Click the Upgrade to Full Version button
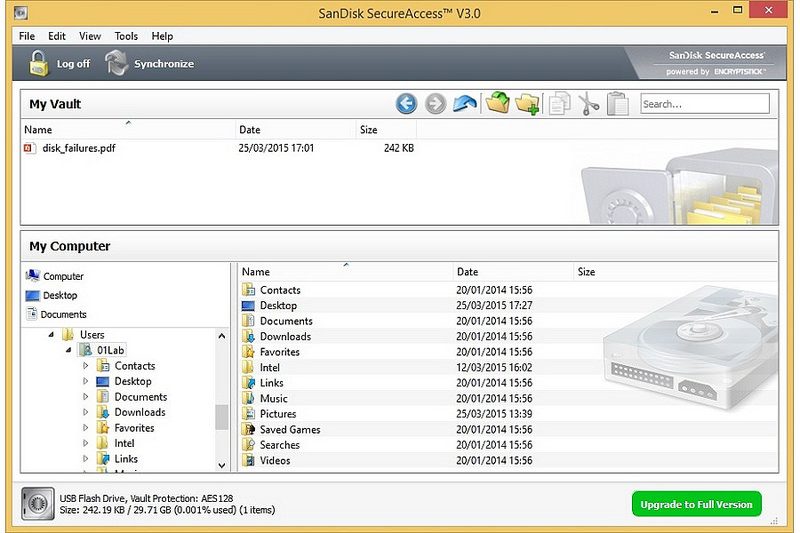The width and height of the screenshot is (800, 533). 696,504
